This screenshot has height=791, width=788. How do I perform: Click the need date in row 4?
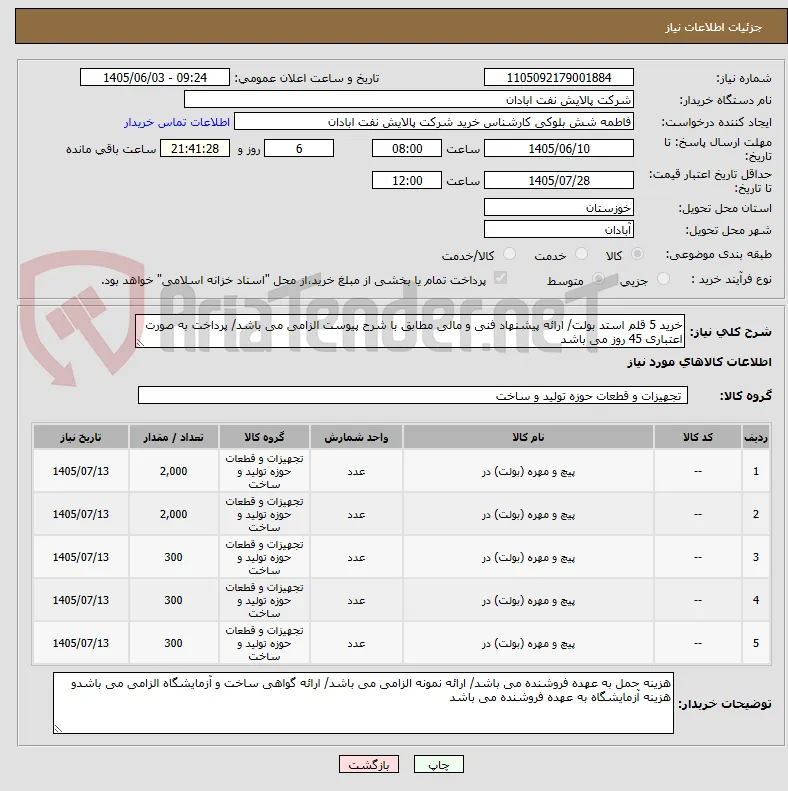[81, 600]
